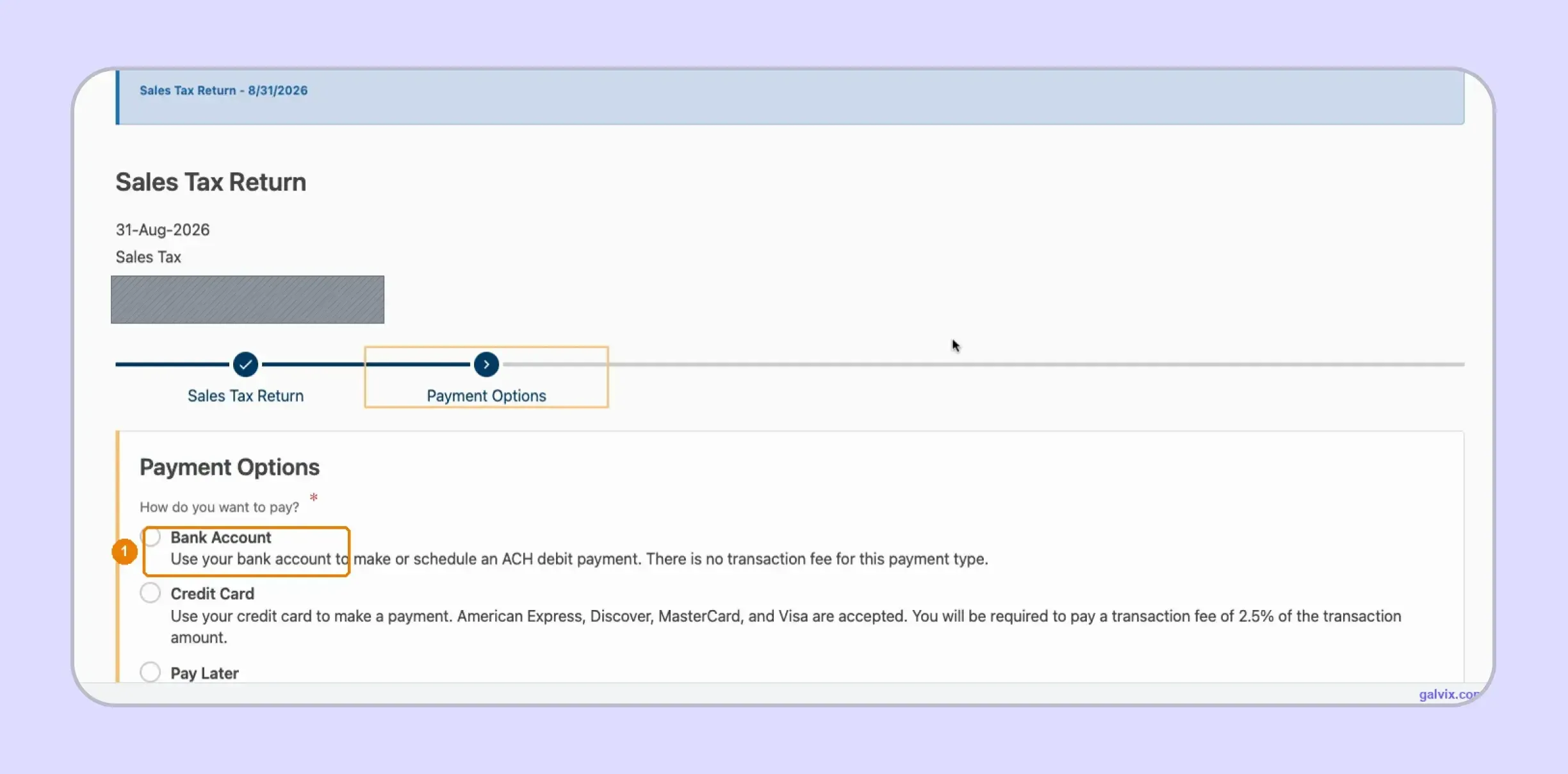Click the 31-Aug-2026 date text
Viewport: 1568px width, 774px height.
[x=163, y=229]
